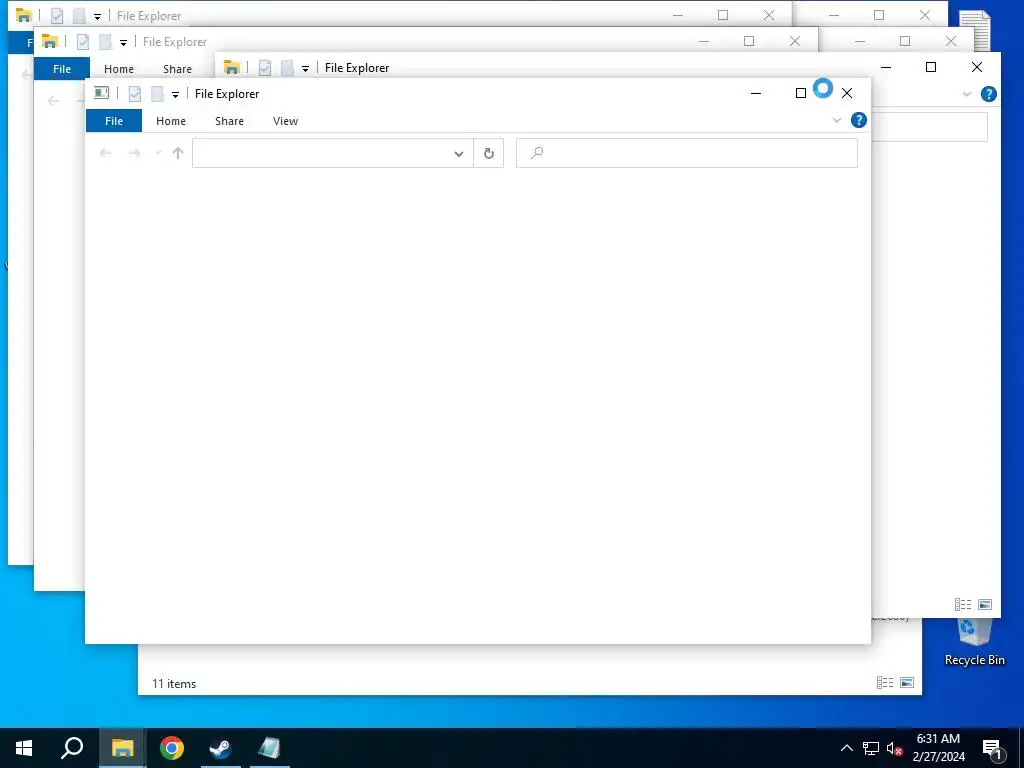
Task: Click Properties icon in third File Explorer title bar
Action: tap(264, 68)
